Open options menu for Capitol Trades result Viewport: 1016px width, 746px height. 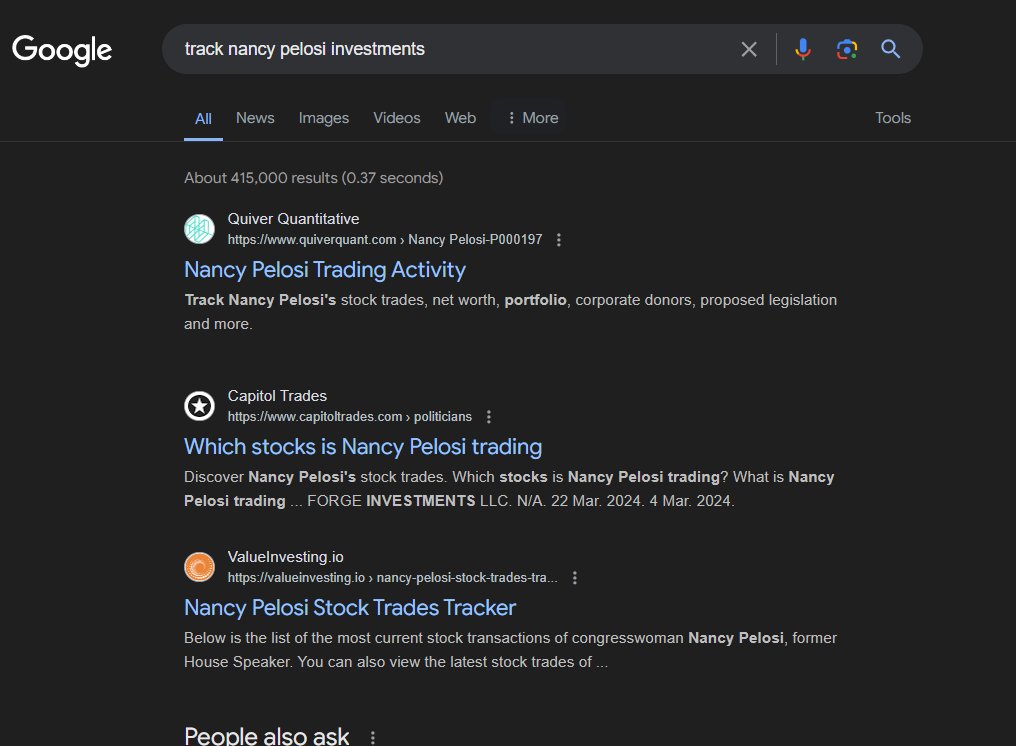pos(489,417)
